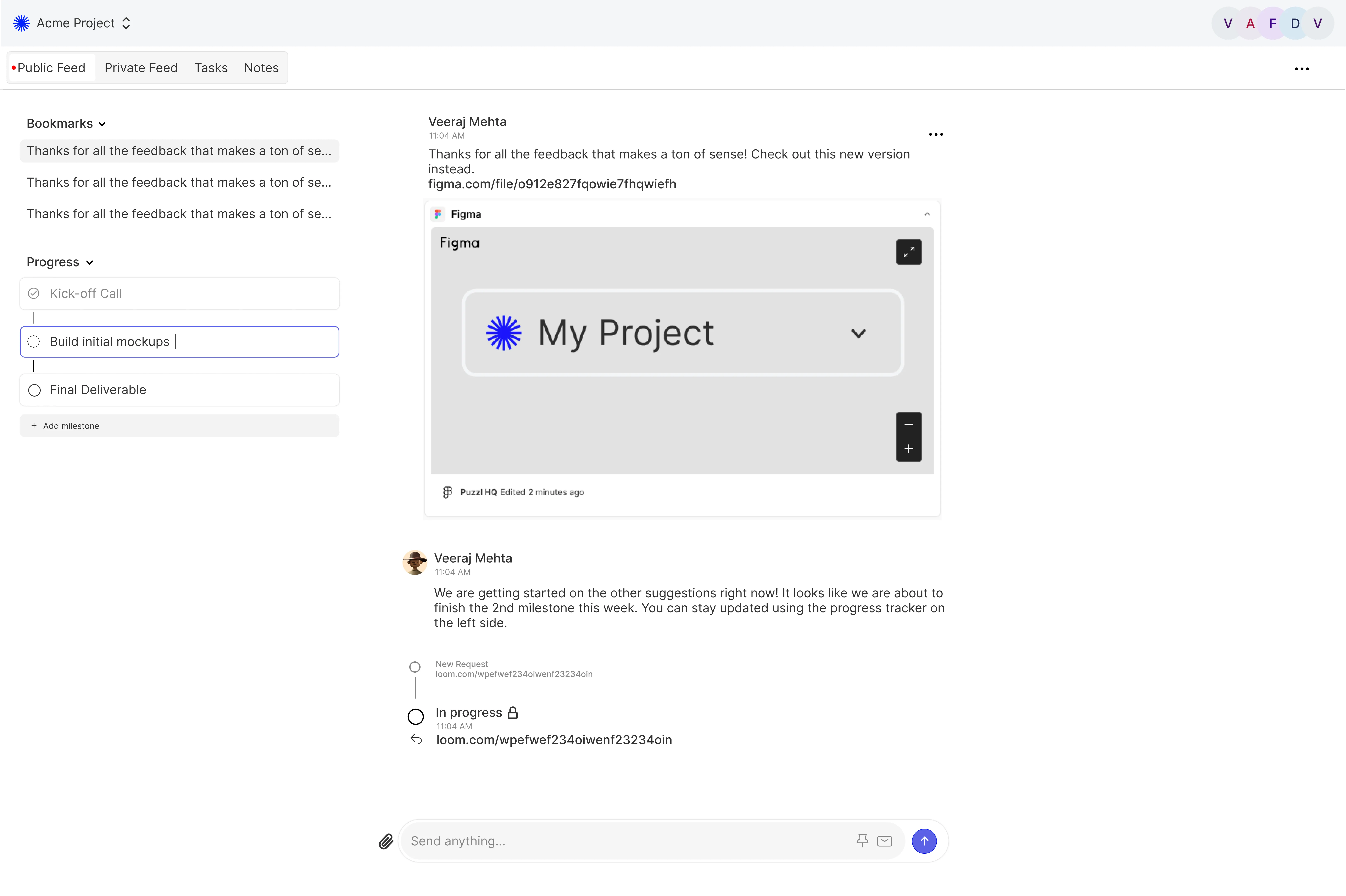Open the Notes tab
The image size is (1346, 896).
point(261,68)
